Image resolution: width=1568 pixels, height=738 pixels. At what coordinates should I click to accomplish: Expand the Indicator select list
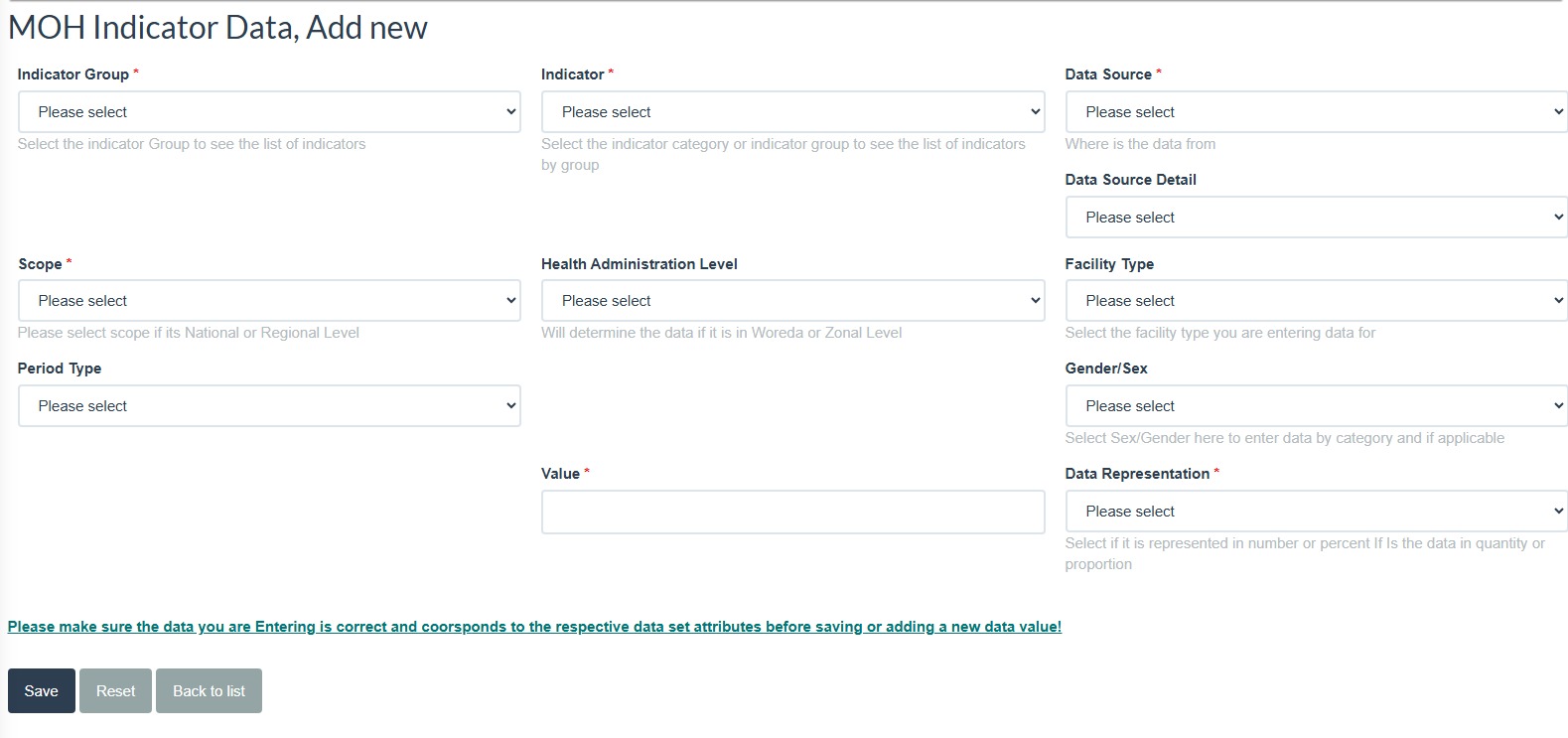pyautogui.click(x=791, y=112)
